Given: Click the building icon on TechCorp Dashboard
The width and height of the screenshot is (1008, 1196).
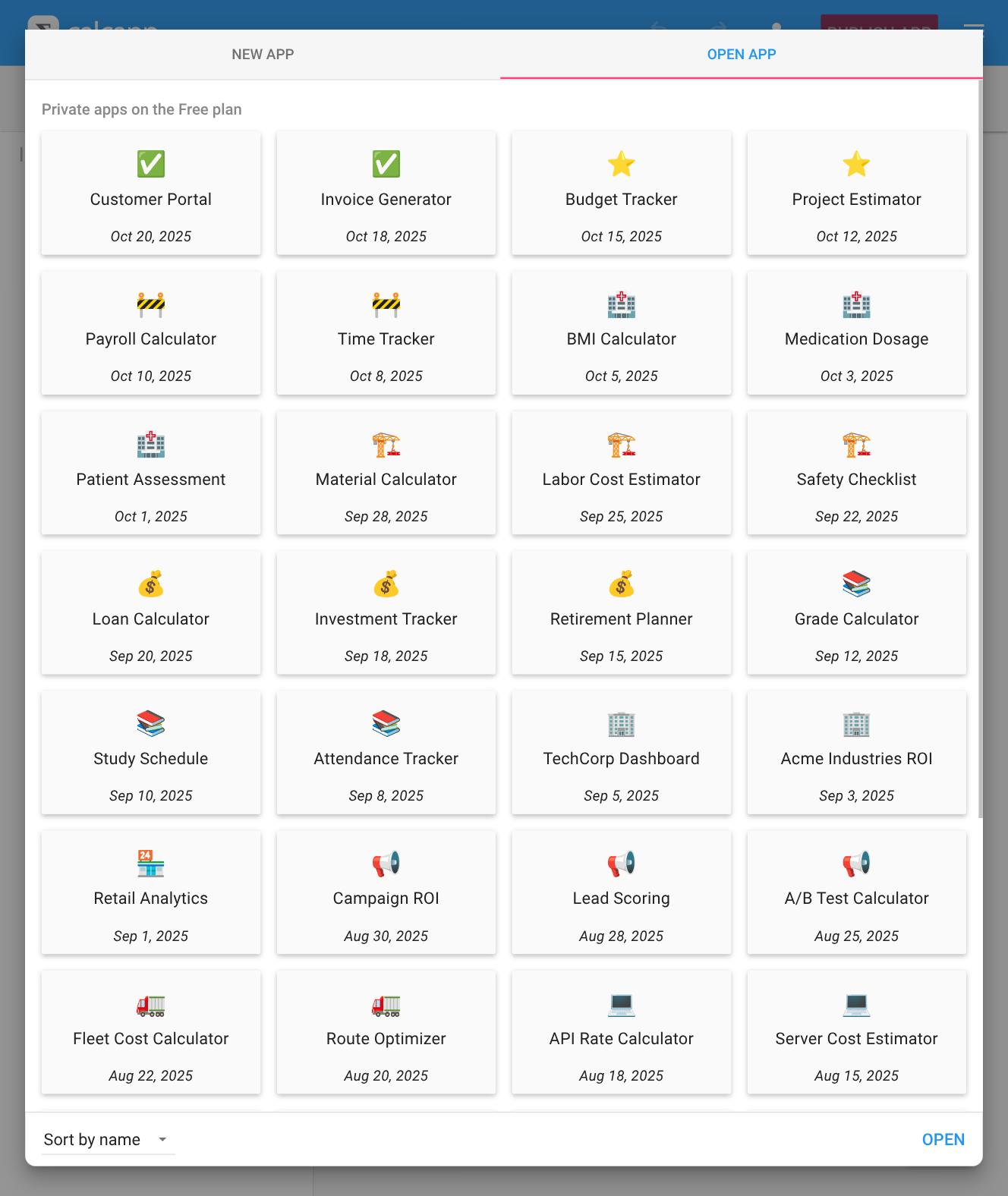Looking at the screenshot, I should 621,724.
